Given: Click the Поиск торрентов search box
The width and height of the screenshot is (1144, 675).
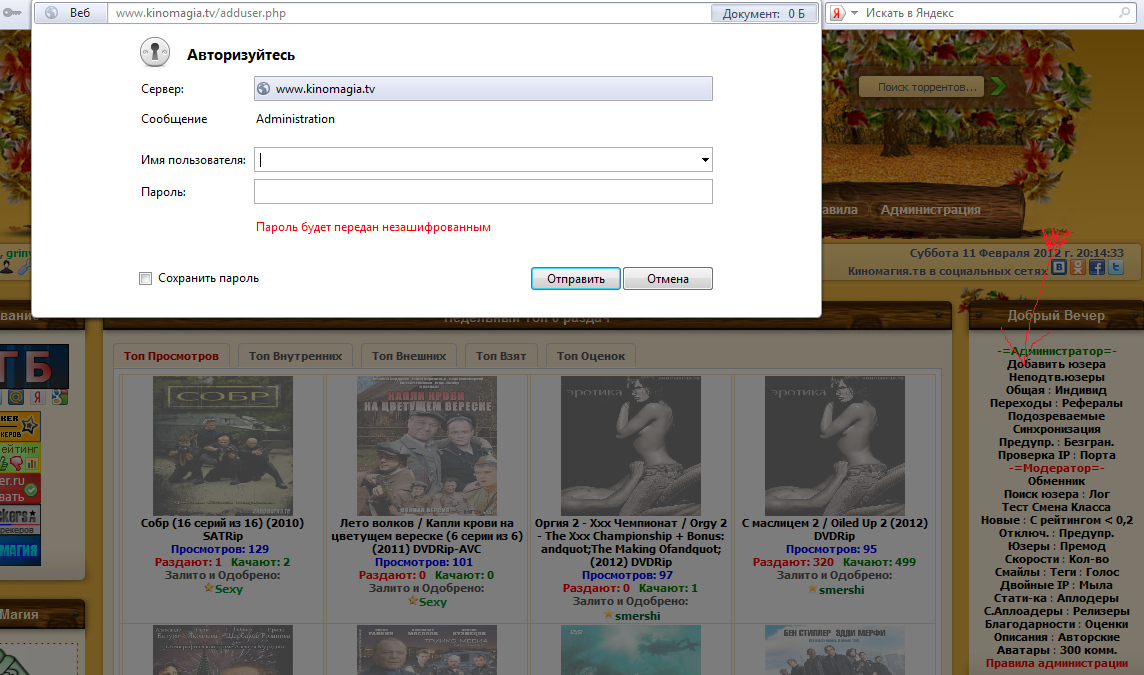Looking at the screenshot, I should 921,87.
